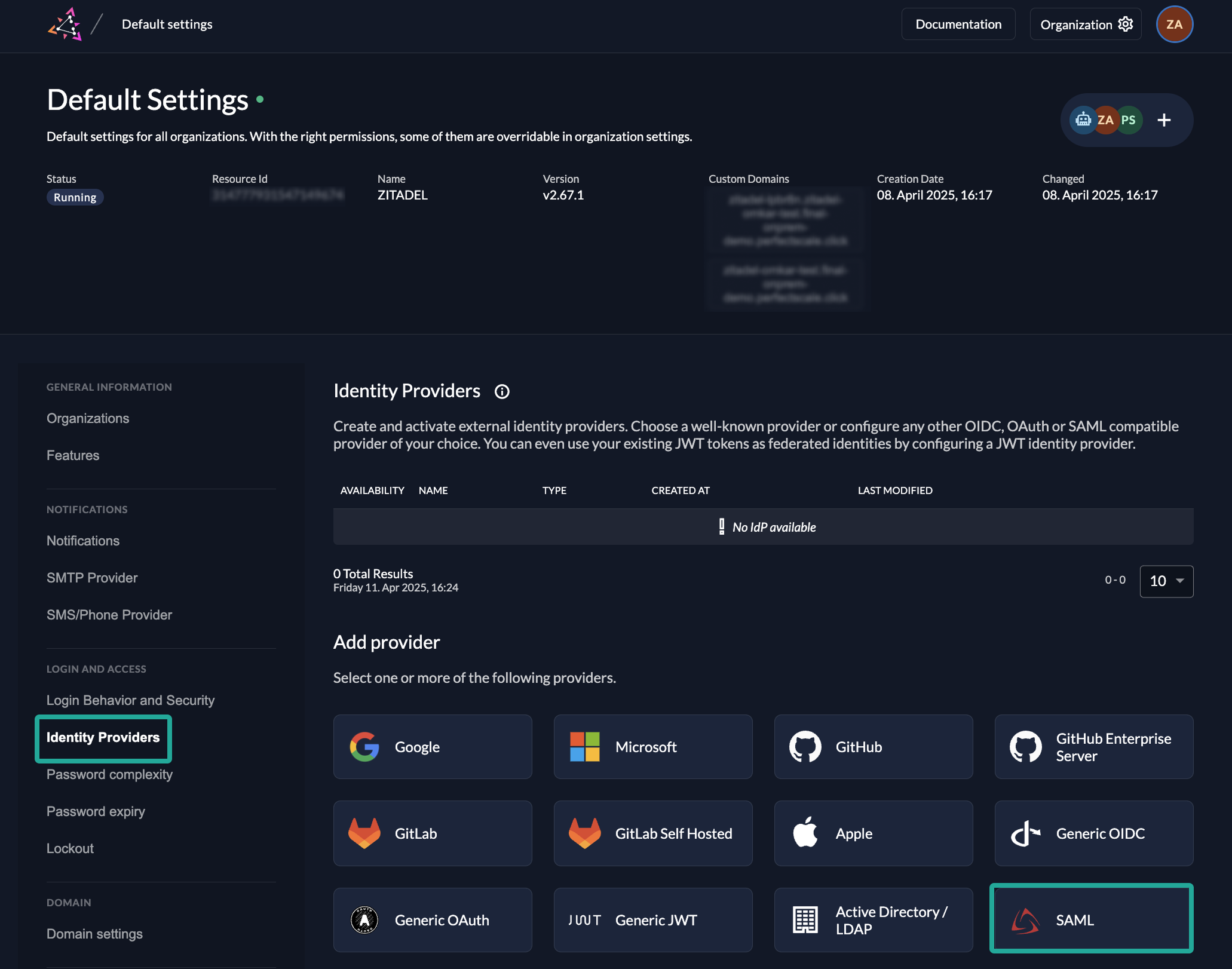Image resolution: width=1232 pixels, height=969 pixels.
Task: Click the Generic OAuth badge icon
Action: pos(364,920)
